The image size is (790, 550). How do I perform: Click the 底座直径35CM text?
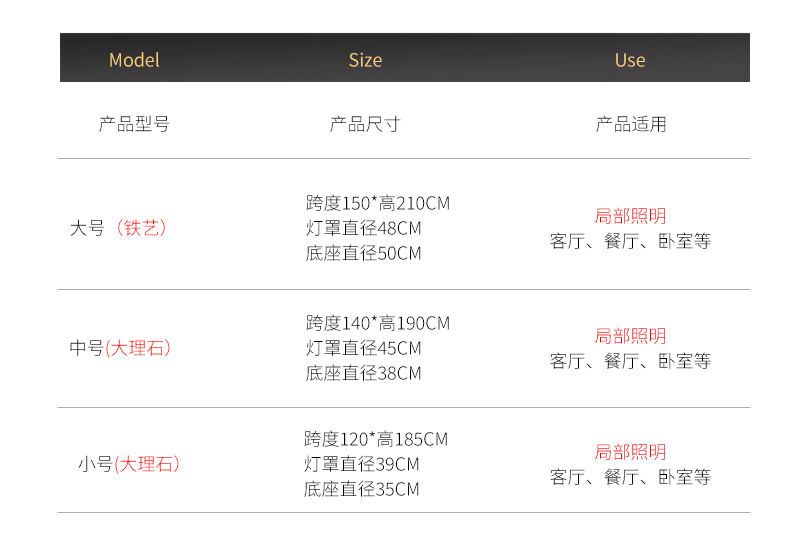(x=362, y=490)
